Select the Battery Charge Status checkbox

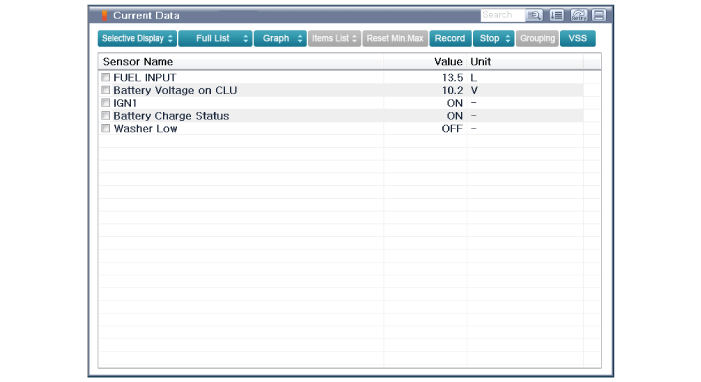106,115
